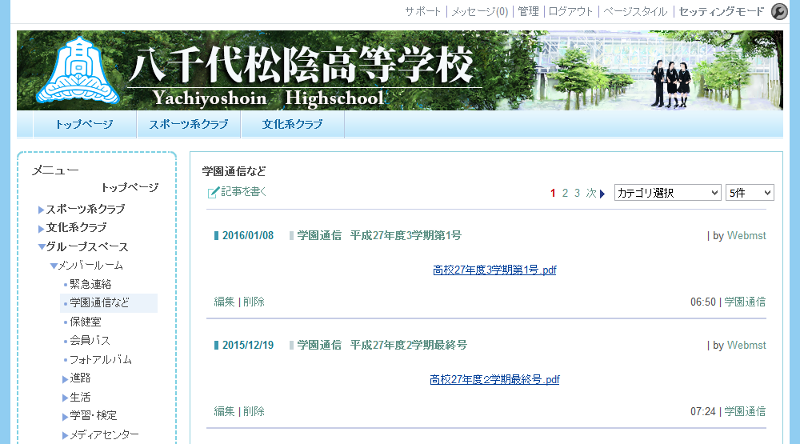This screenshot has width=800, height=444.
Task: Click the next page arrow icon
Action: (x=603, y=193)
